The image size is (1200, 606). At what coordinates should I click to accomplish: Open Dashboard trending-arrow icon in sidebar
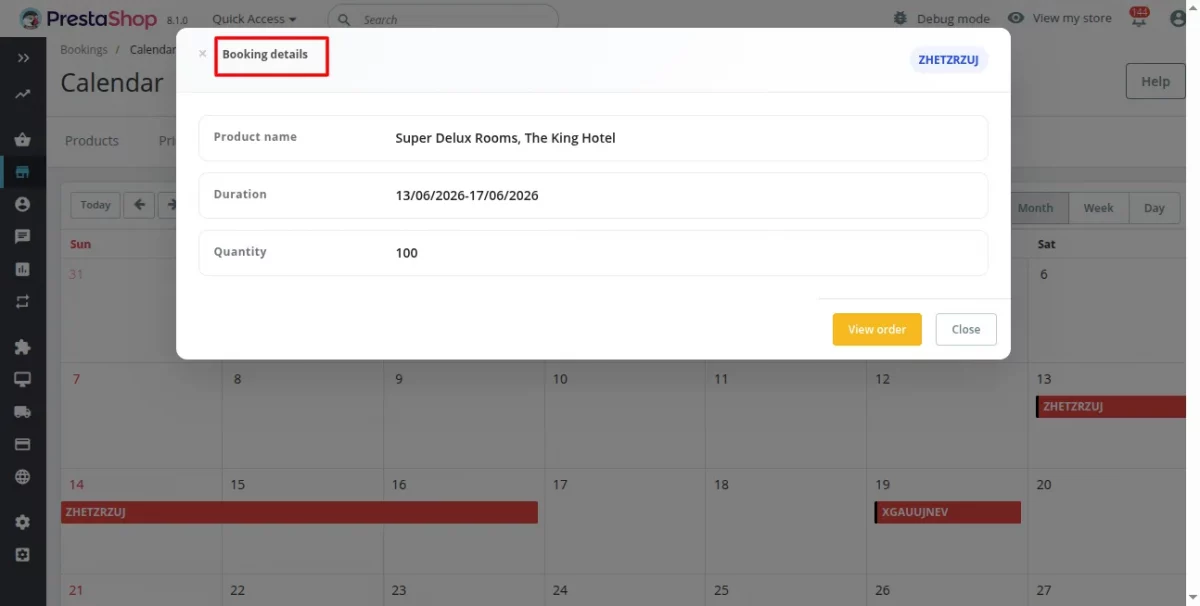coord(23,95)
